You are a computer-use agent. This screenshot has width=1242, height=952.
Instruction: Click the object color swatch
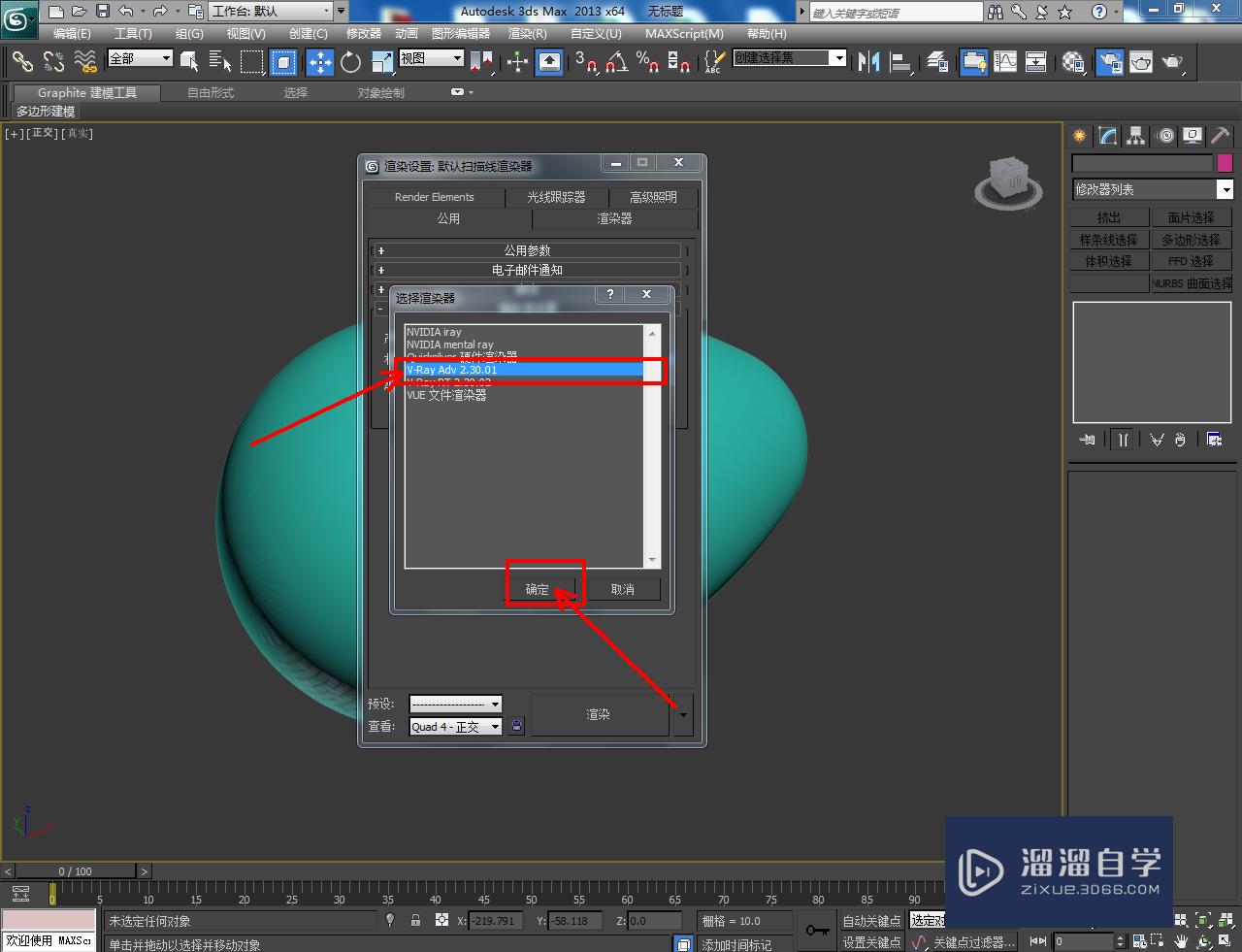[1225, 163]
